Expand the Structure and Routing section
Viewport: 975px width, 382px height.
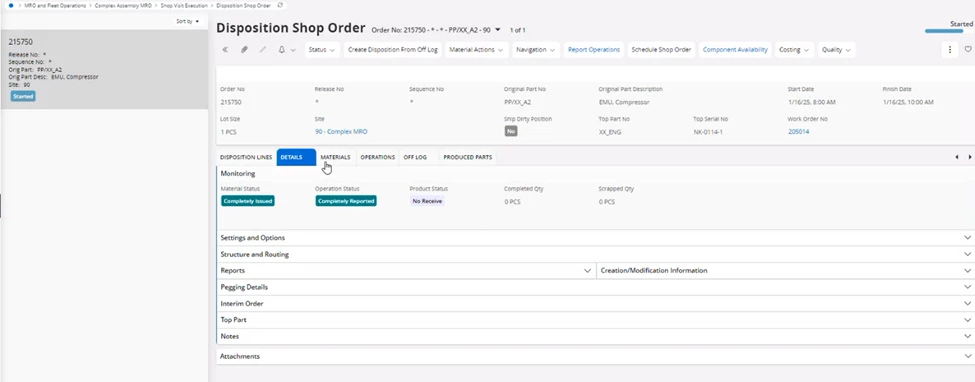pyautogui.click(x=596, y=254)
